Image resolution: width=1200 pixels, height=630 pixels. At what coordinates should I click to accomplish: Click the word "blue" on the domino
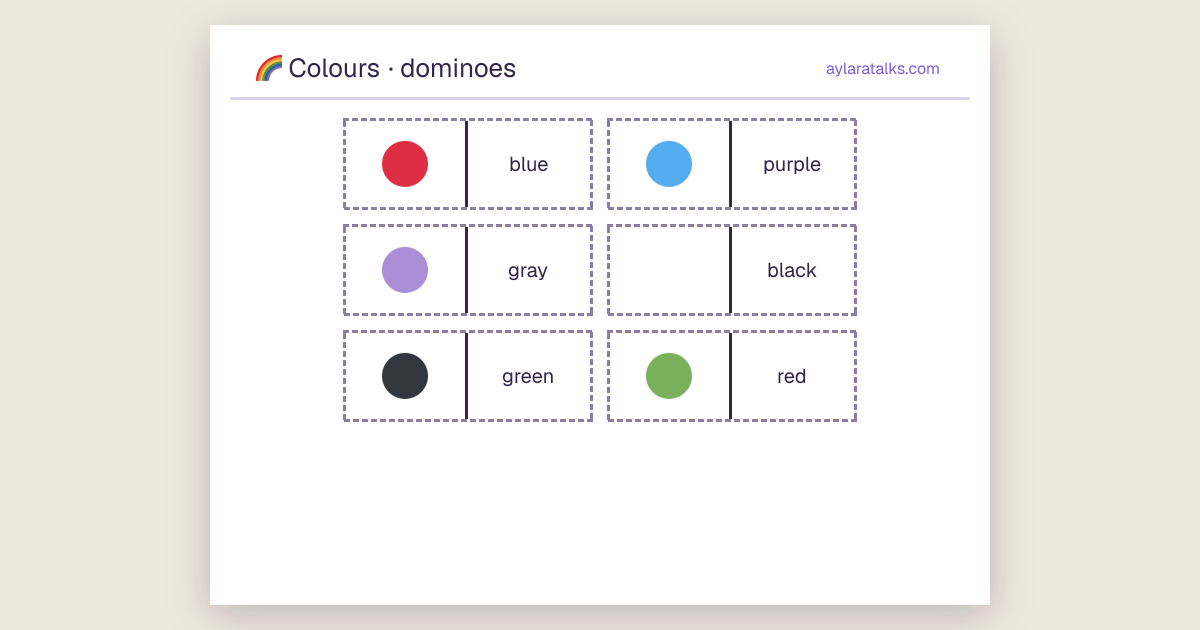click(528, 164)
